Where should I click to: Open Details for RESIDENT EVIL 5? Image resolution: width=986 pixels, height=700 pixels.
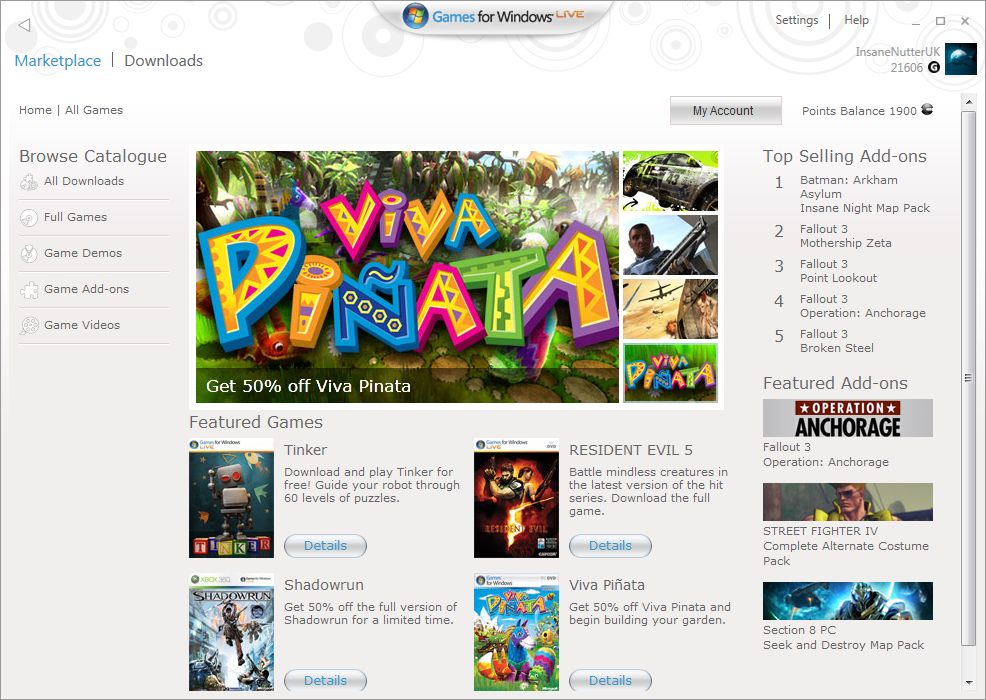(x=610, y=546)
